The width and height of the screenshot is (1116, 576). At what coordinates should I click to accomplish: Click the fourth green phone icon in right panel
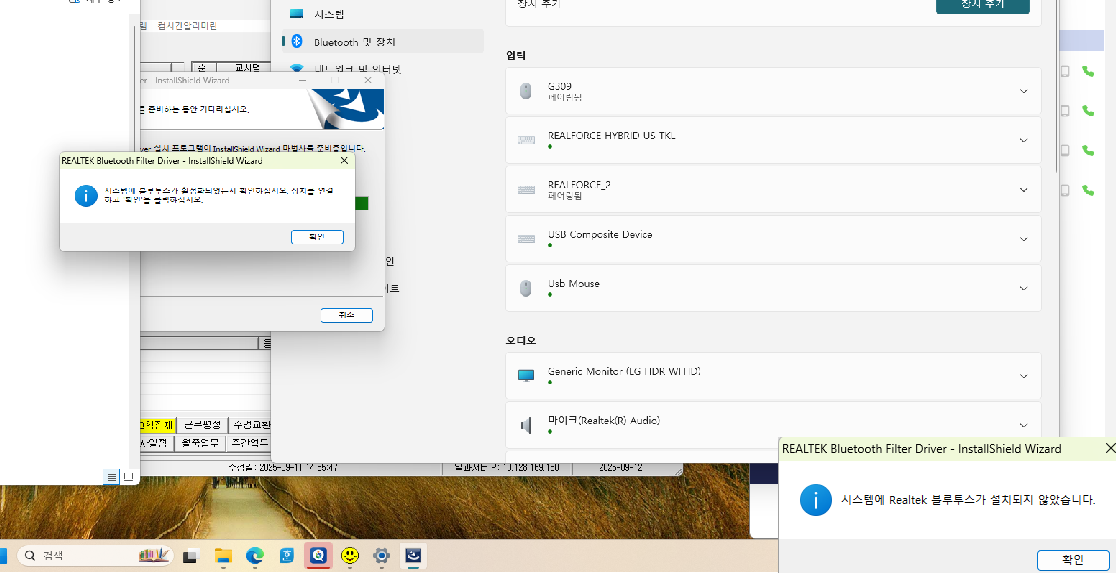coord(1088,190)
